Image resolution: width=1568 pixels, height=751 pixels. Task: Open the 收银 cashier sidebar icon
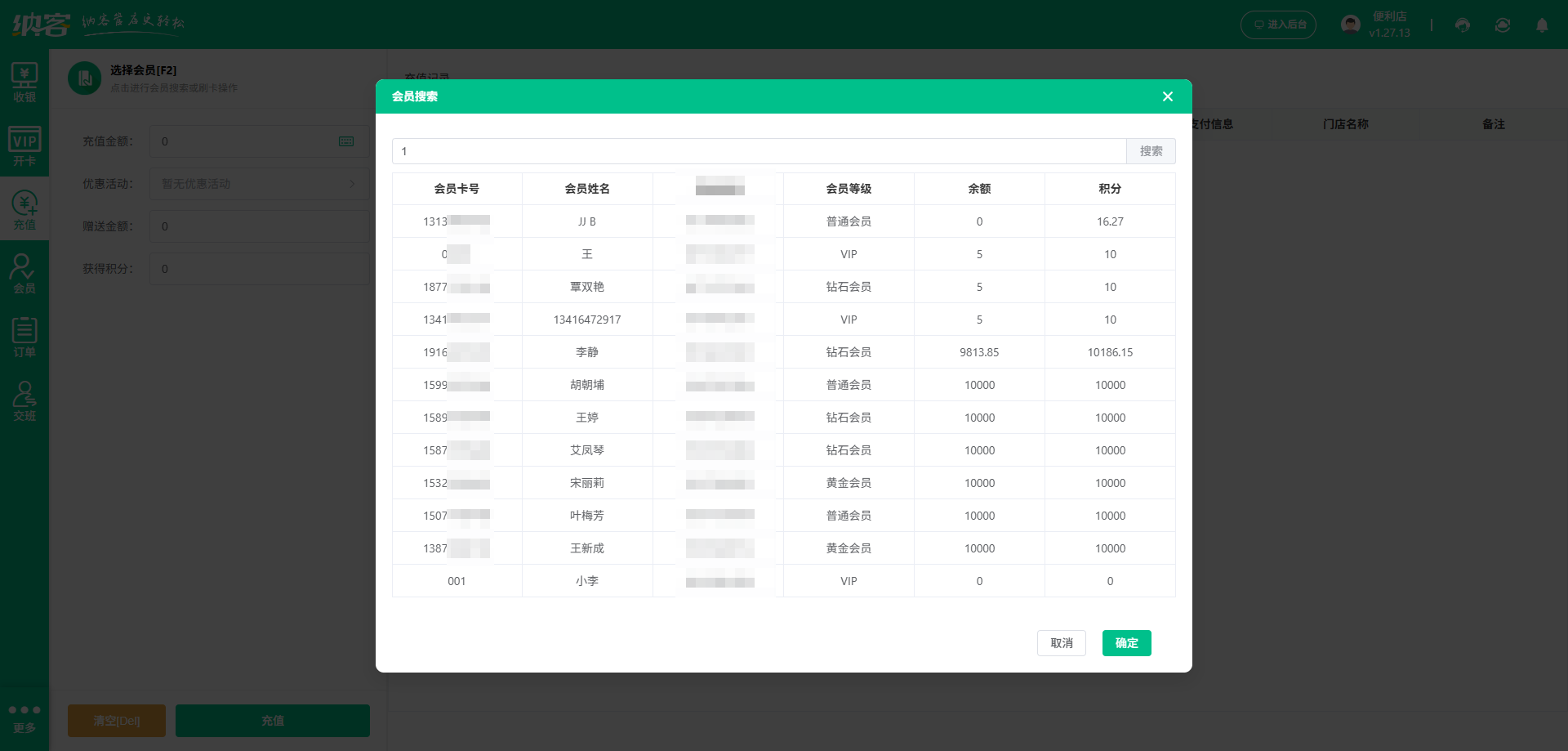click(24, 83)
